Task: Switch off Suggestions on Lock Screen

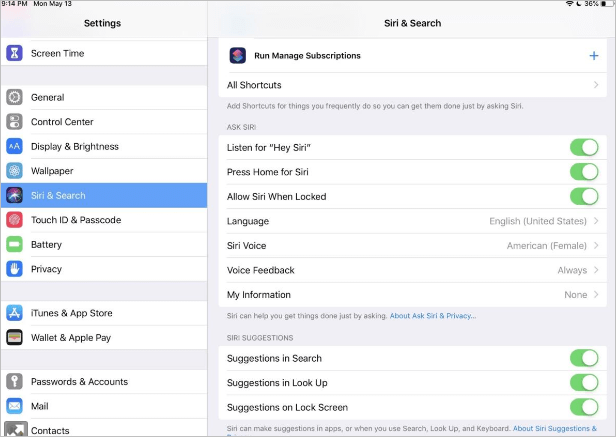Action: tap(584, 407)
